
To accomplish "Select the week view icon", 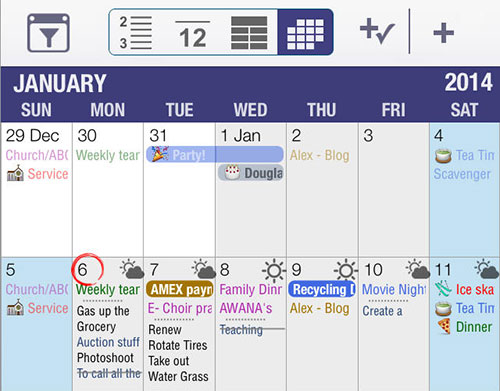I will pos(249,33).
